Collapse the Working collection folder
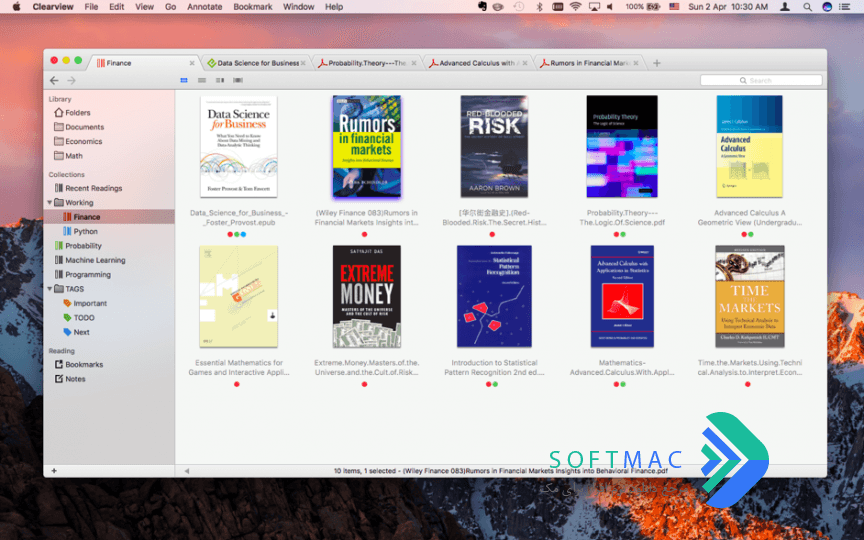 click(x=50, y=202)
